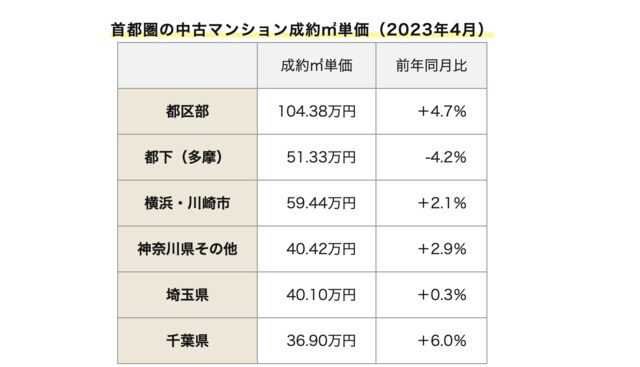Viewport: 640px width, 367px height.
Task: Click the 神奈川県その他 row label
Action: click(187, 249)
